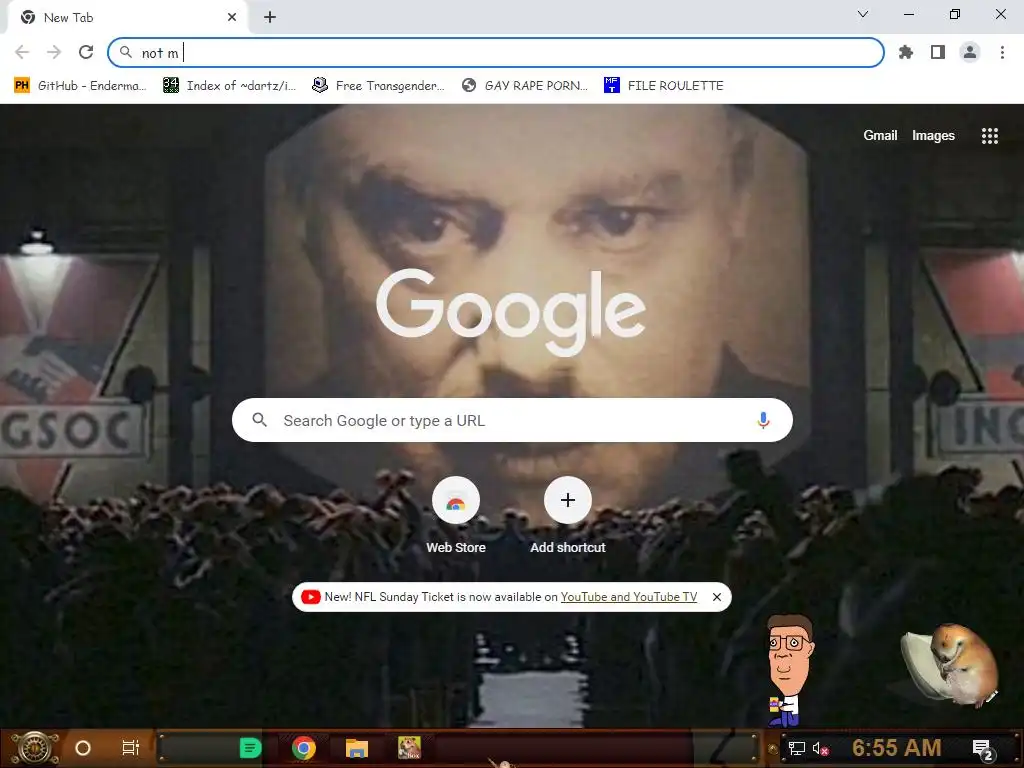Open the green notes app on taskbar
The width and height of the screenshot is (1024, 768).
coord(250,748)
